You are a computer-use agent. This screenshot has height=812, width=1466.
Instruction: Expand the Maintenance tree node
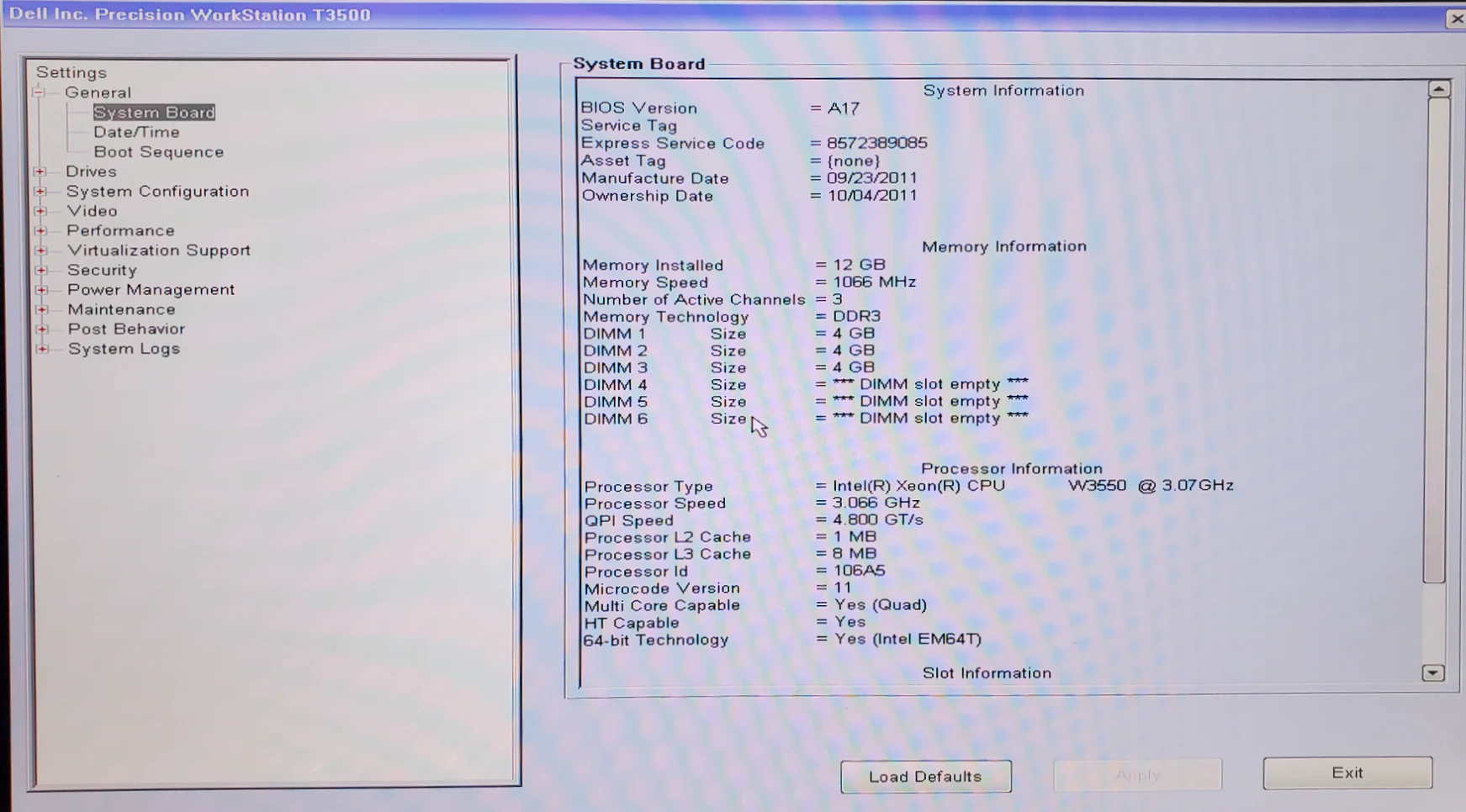pos(41,309)
